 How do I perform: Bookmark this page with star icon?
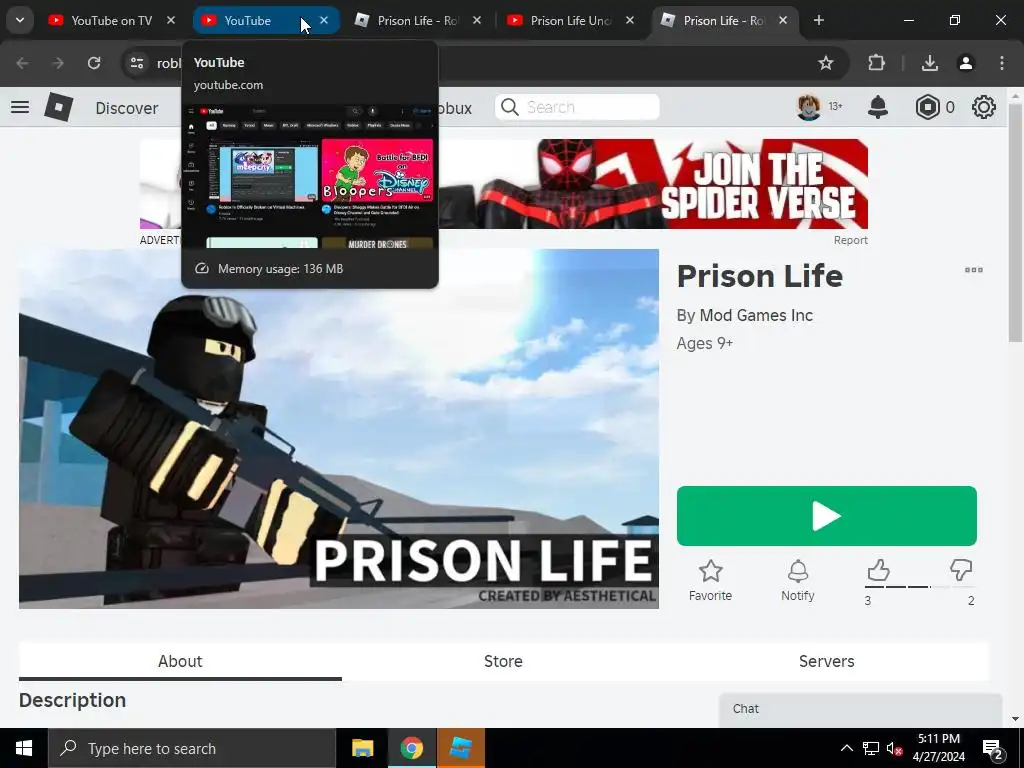pyautogui.click(x=825, y=63)
